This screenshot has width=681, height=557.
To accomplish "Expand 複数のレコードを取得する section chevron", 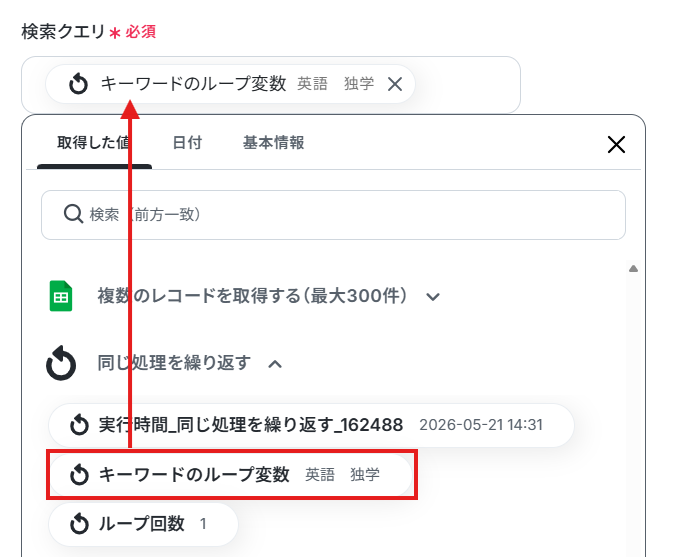I will pyautogui.click(x=433, y=297).
